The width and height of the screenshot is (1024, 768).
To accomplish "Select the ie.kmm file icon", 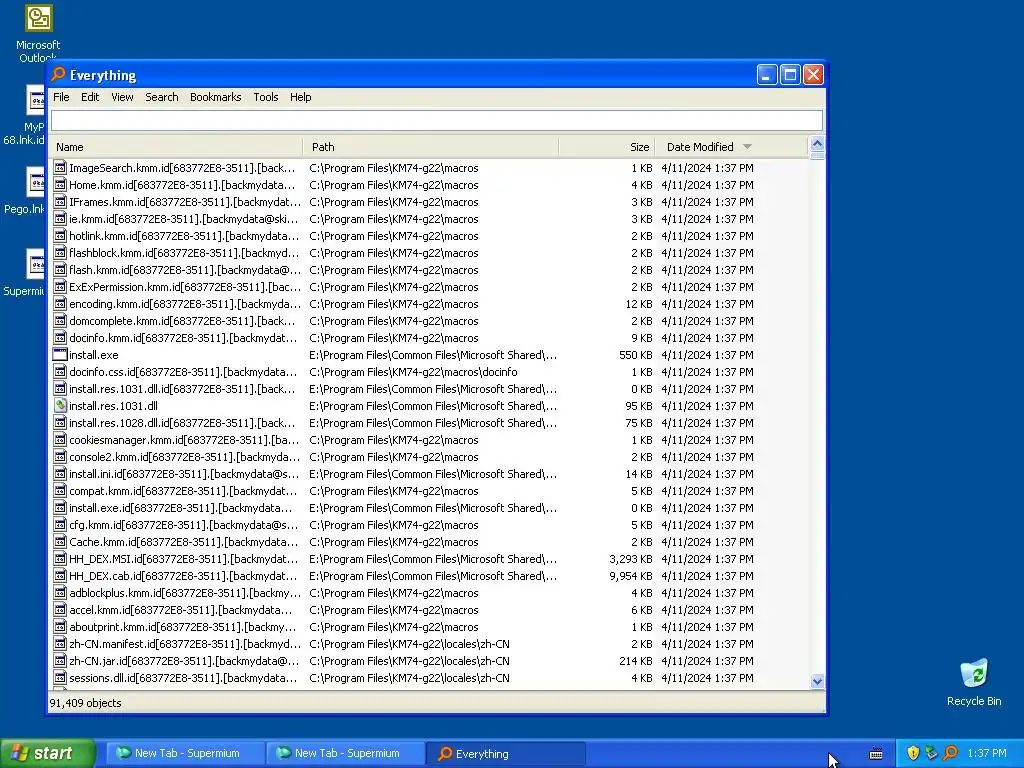I will (60, 219).
